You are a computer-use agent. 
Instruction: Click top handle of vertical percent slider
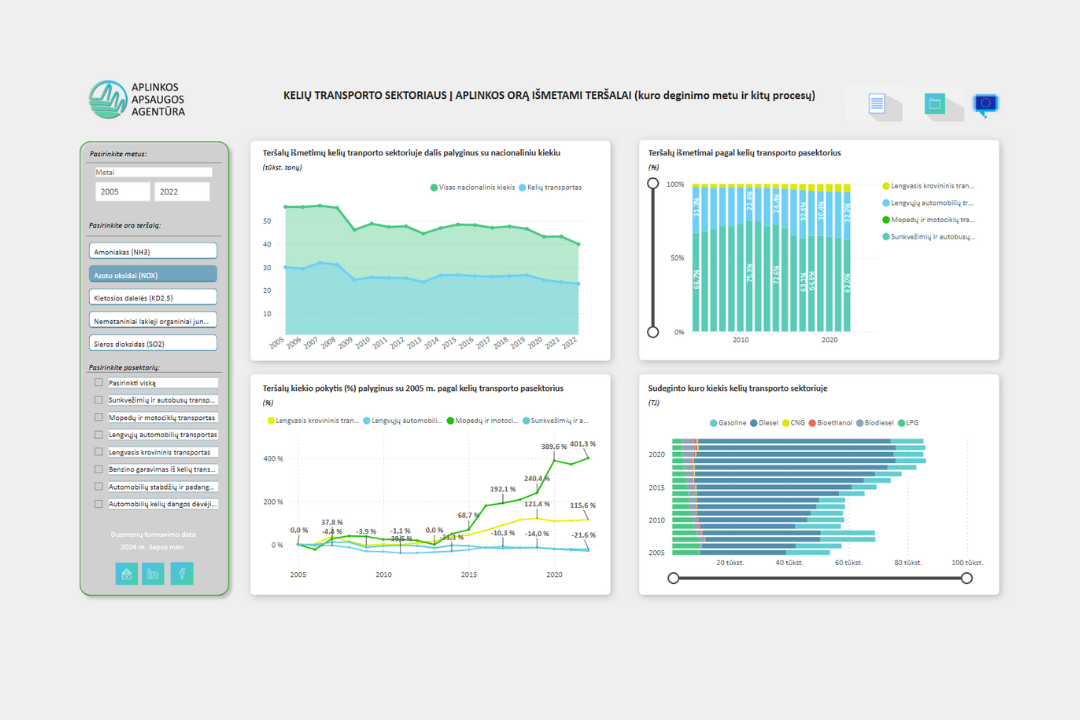pos(653,183)
